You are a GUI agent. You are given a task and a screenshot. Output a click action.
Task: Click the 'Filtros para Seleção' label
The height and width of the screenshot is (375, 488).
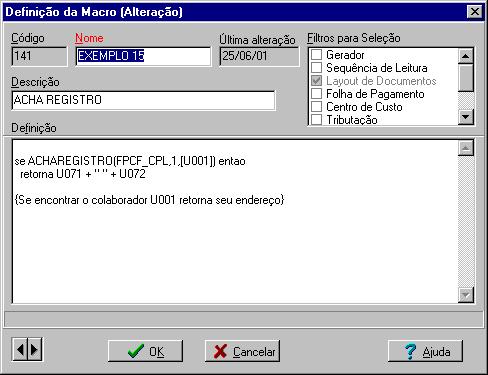(354, 38)
